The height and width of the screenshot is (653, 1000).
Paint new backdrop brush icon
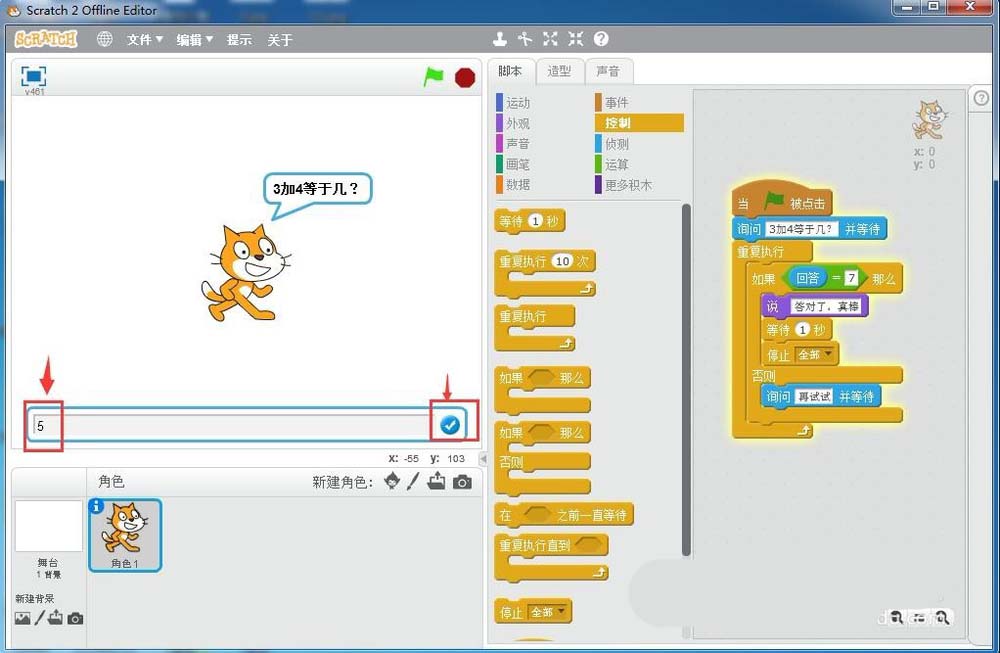click(40, 617)
